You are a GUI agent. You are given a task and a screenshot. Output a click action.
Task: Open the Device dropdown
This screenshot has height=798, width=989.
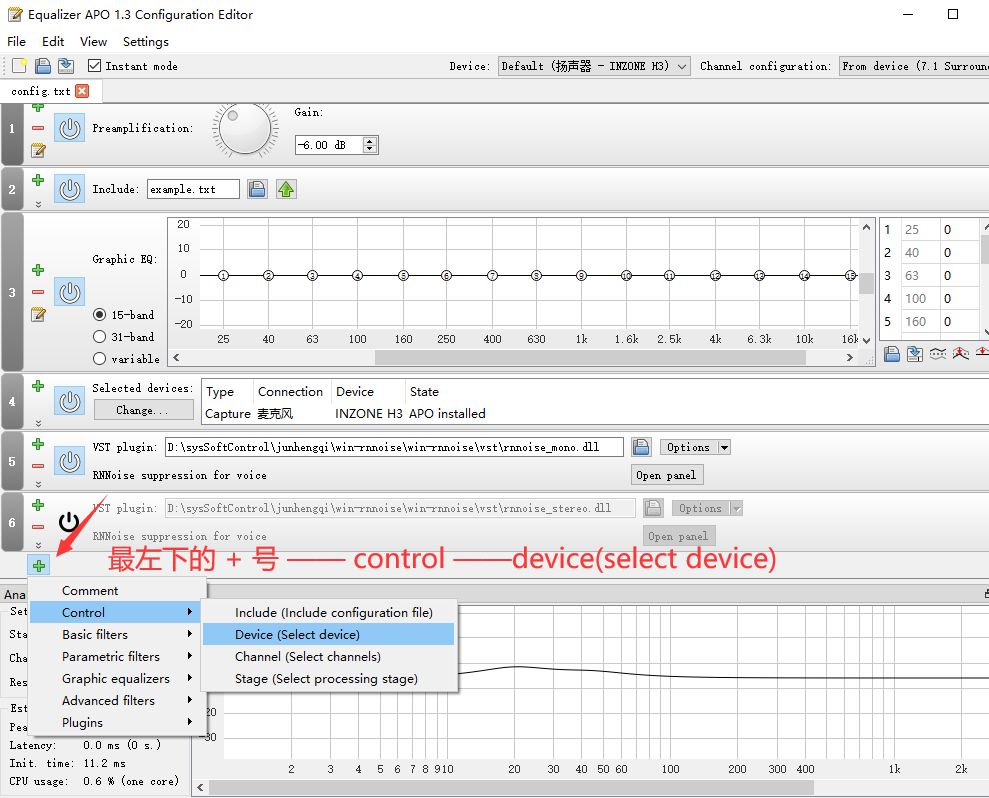click(x=594, y=66)
